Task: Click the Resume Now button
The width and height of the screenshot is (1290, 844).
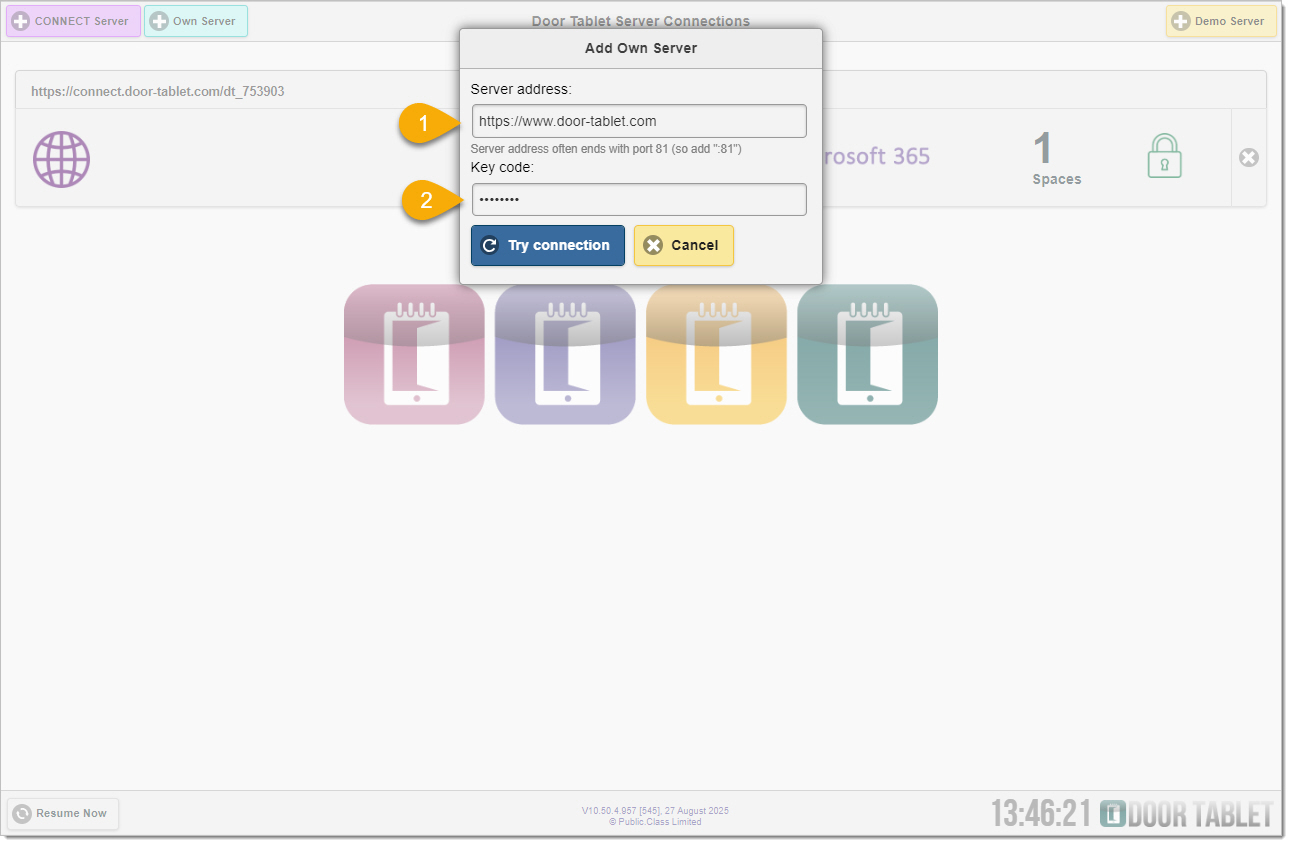Action: (62, 814)
